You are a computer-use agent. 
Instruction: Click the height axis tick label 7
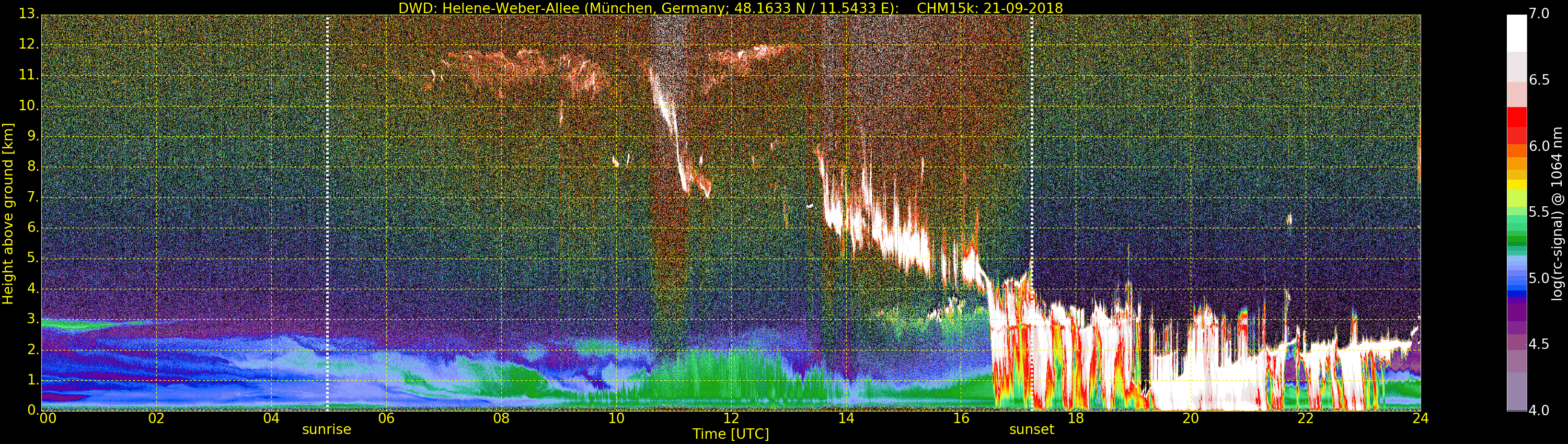pyautogui.click(x=33, y=197)
